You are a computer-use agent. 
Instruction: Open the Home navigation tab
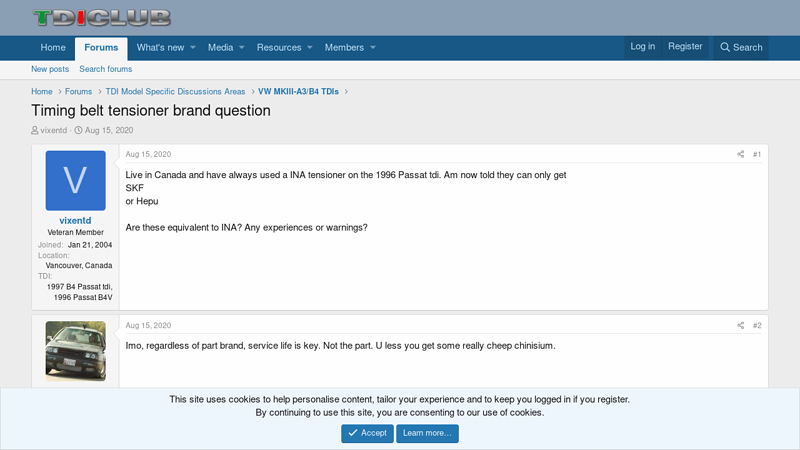tap(53, 47)
